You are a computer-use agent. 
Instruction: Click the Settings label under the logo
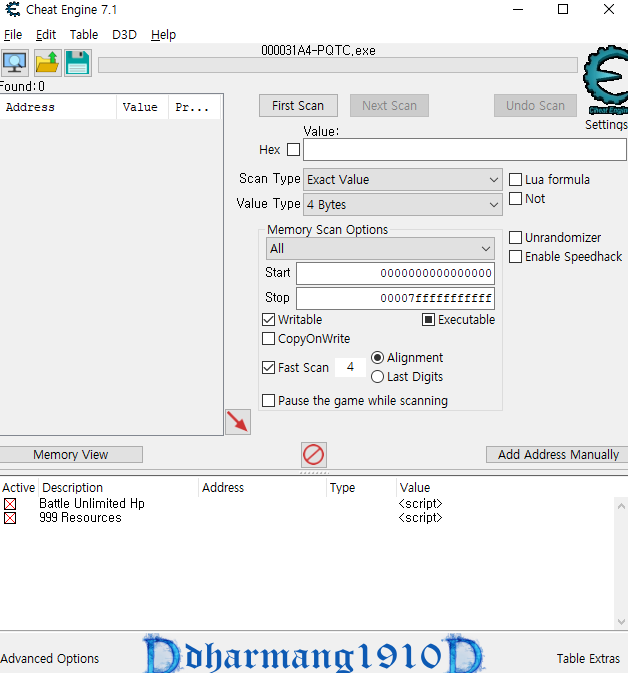coord(606,124)
